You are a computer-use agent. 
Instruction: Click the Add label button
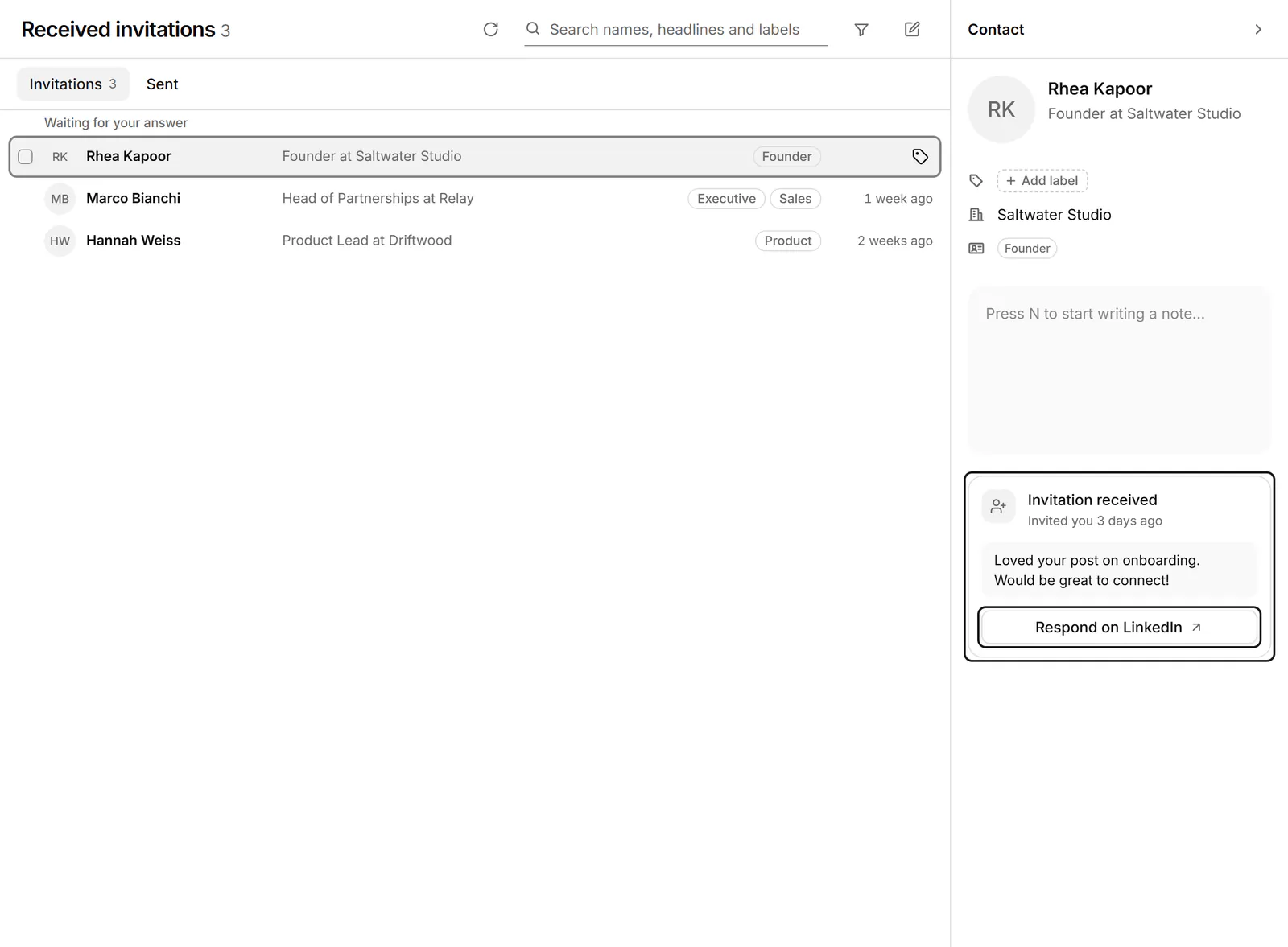click(x=1042, y=181)
